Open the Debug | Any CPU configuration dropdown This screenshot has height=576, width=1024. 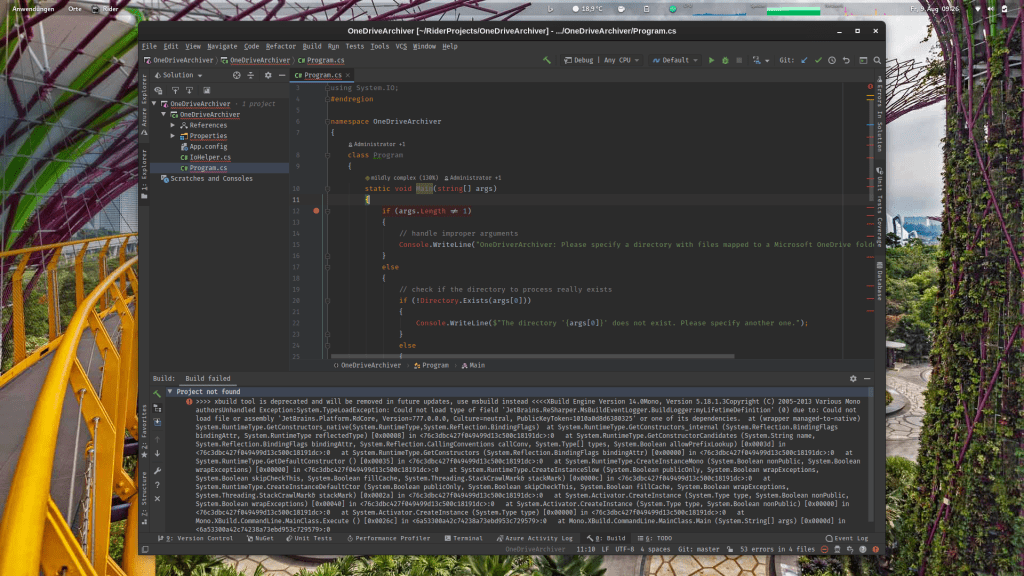click(603, 60)
